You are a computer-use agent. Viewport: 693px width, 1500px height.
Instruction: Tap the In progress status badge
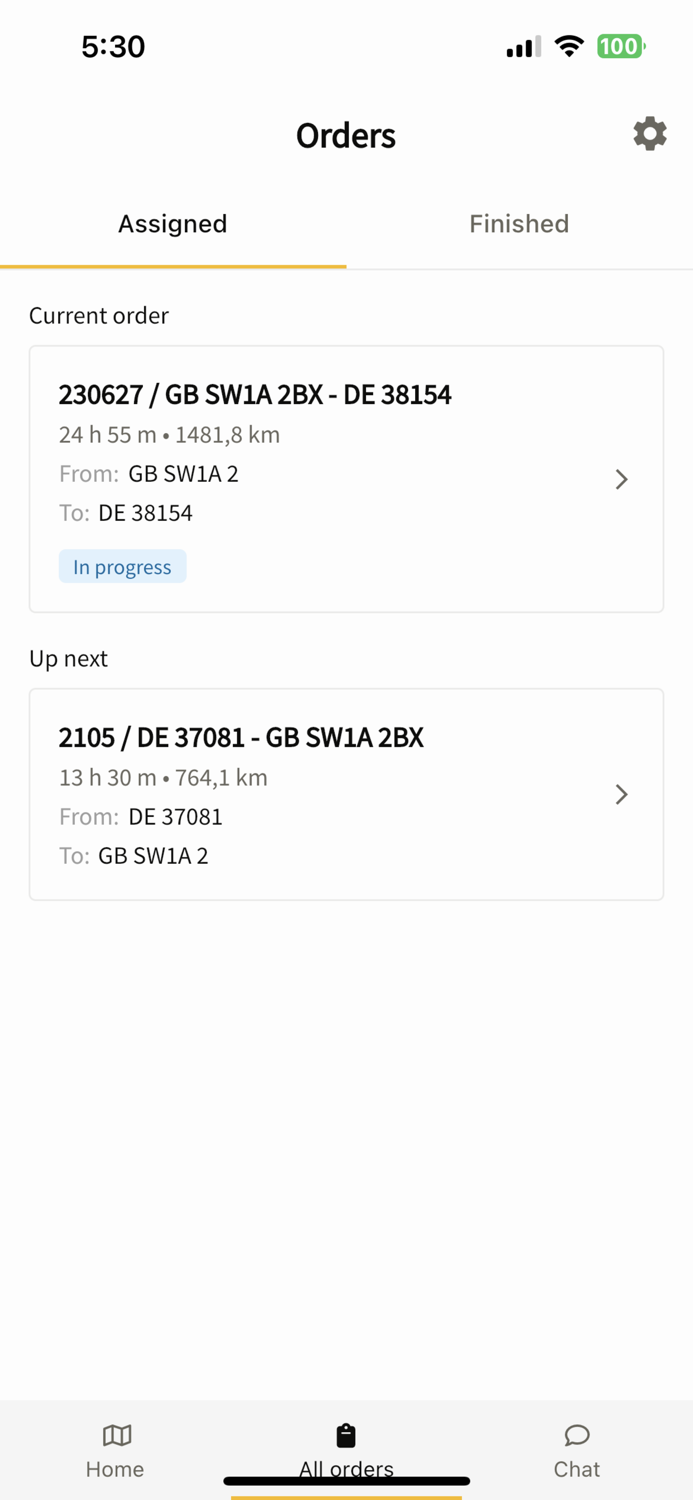[x=122, y=566]
